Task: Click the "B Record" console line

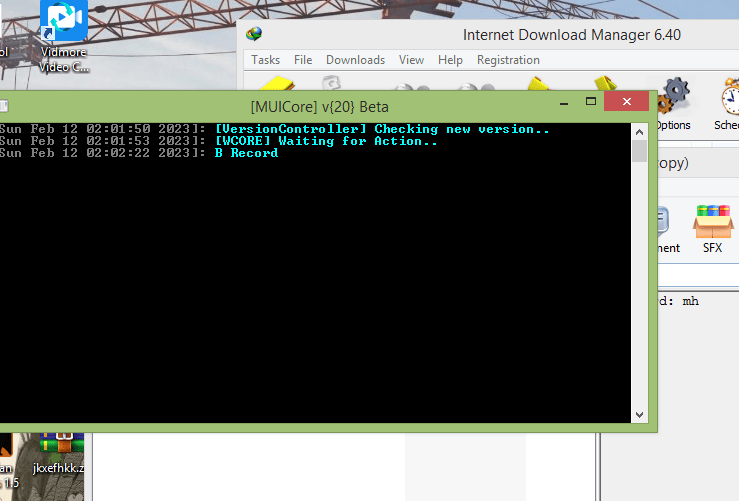Action: click(246, 153)
